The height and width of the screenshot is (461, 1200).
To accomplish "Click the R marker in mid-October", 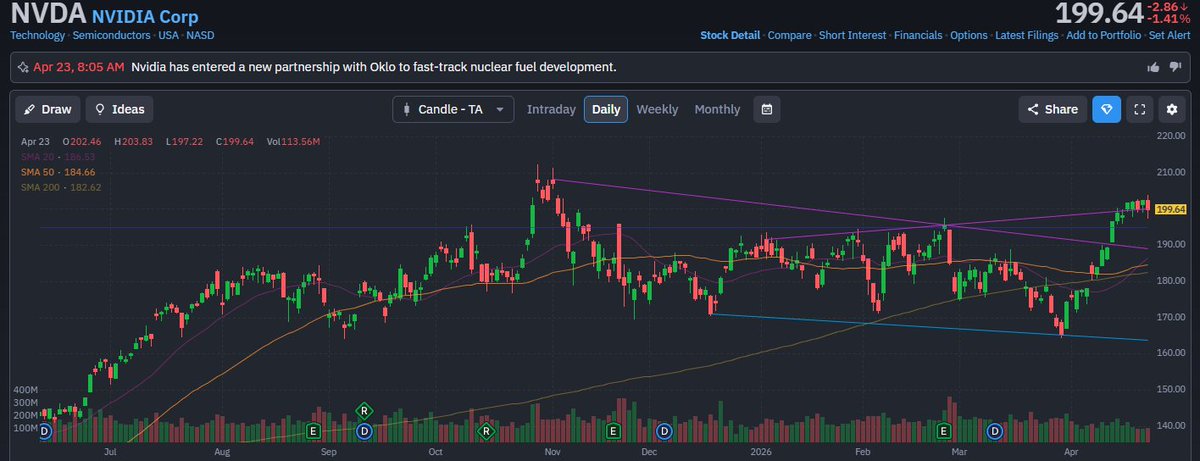I will 486,431.
